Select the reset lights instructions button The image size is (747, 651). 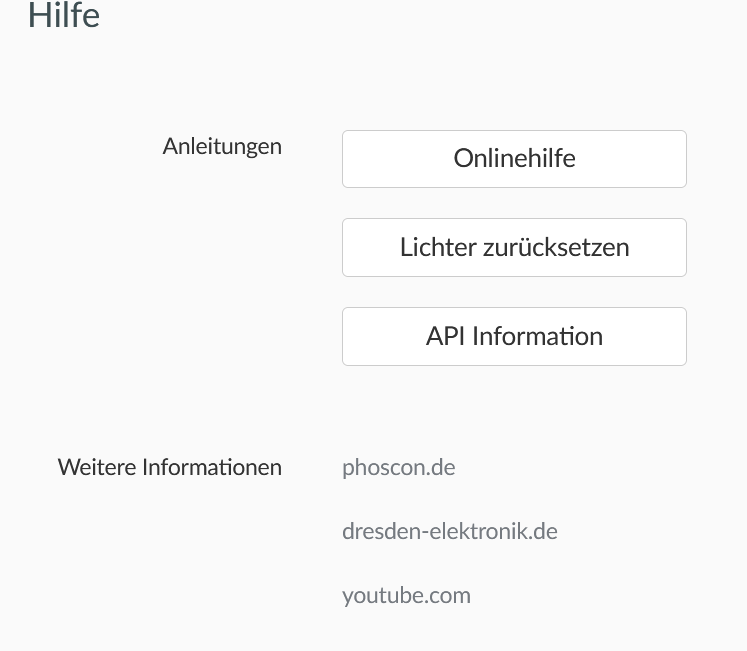click(x=514, y=247)
